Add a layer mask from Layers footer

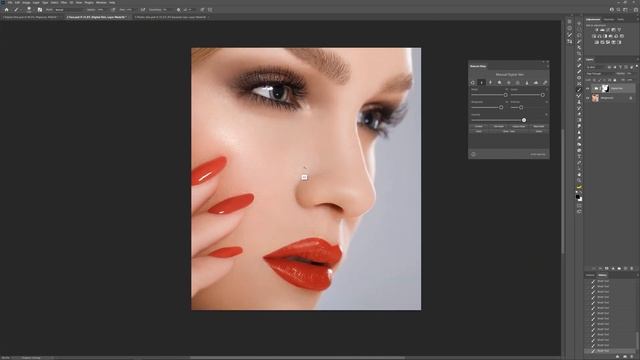[x=607, y=268]
